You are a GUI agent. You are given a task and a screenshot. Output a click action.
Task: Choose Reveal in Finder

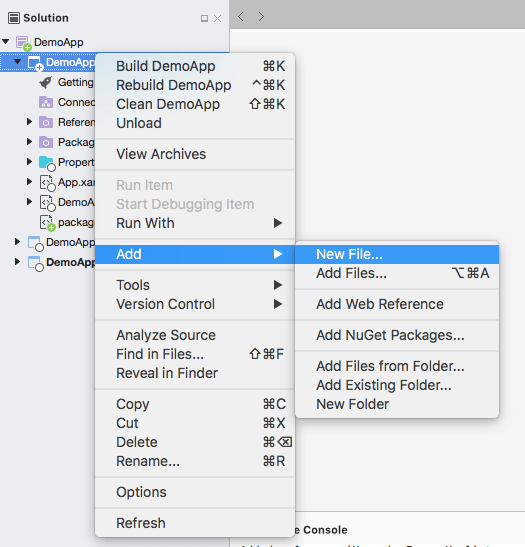[195, 373]
